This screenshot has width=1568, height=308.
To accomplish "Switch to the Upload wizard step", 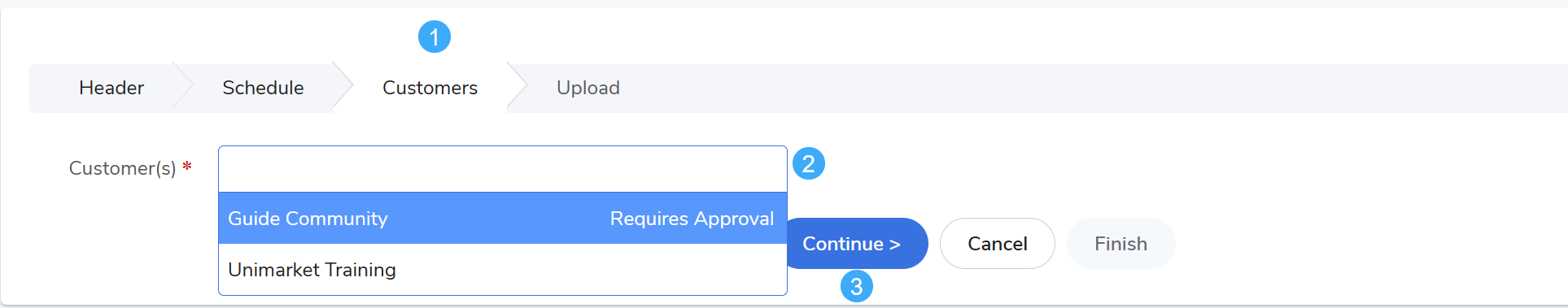I will pyautogui.click(x=587, y=88).
